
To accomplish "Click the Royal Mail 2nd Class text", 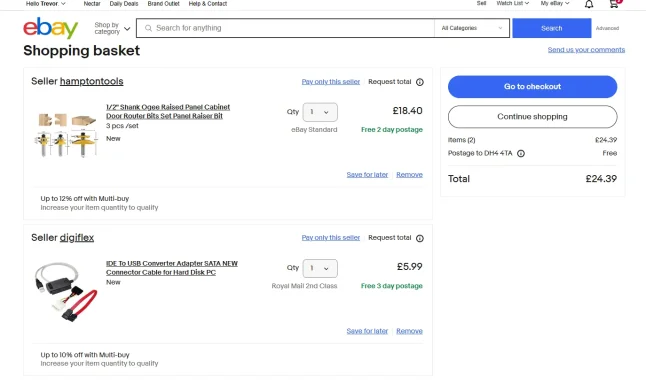I will click(x=304, y=286).
